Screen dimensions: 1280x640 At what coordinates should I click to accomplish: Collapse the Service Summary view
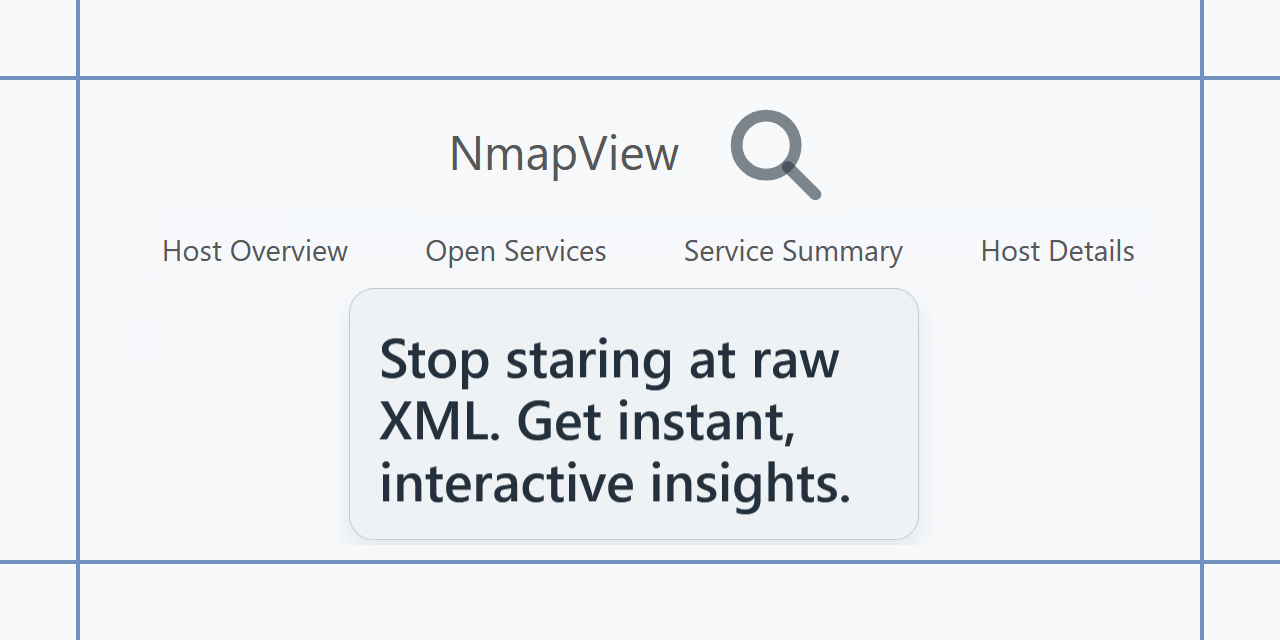pos(792,251)
